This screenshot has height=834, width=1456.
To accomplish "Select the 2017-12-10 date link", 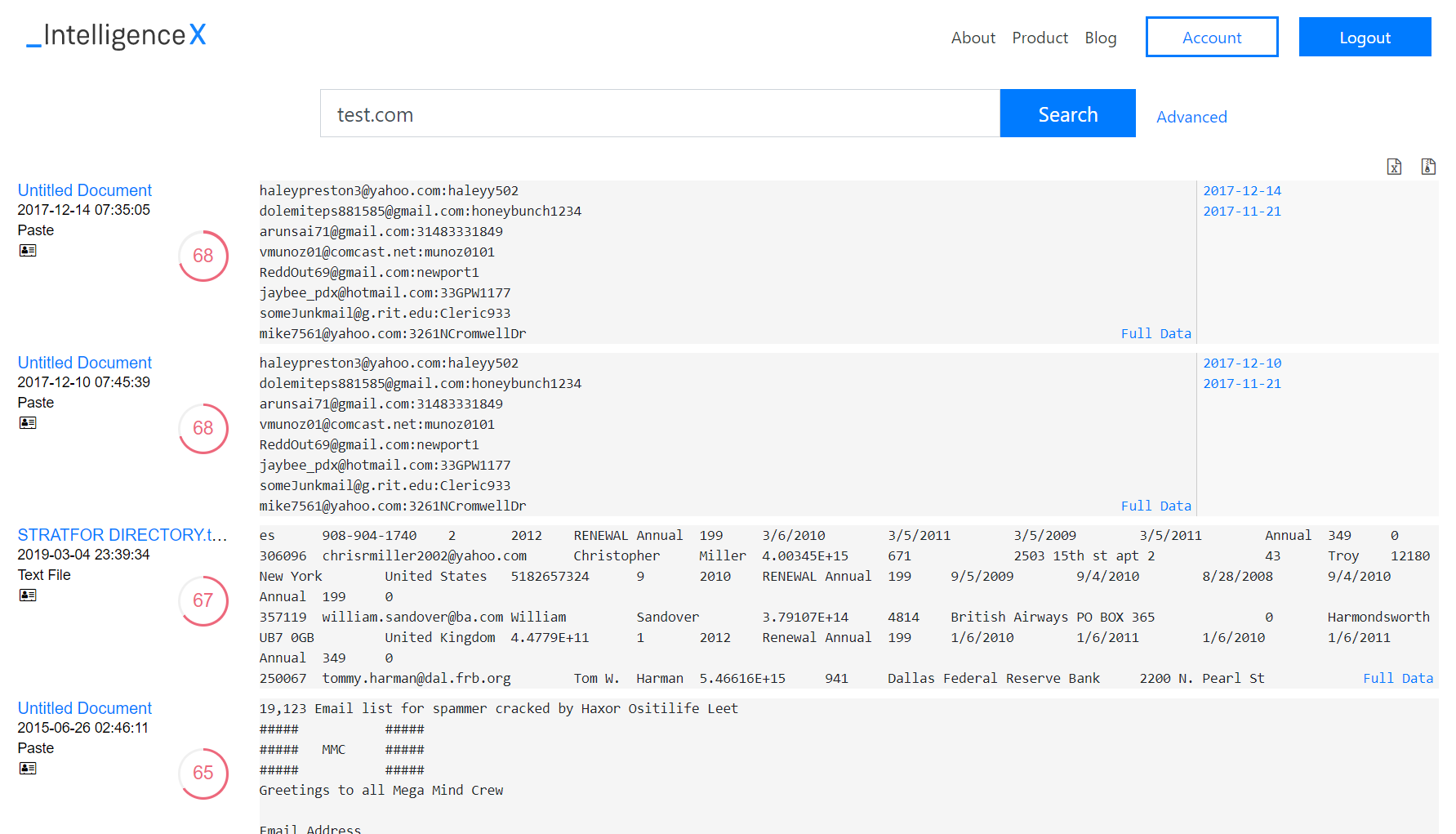I will [1242, 363].
